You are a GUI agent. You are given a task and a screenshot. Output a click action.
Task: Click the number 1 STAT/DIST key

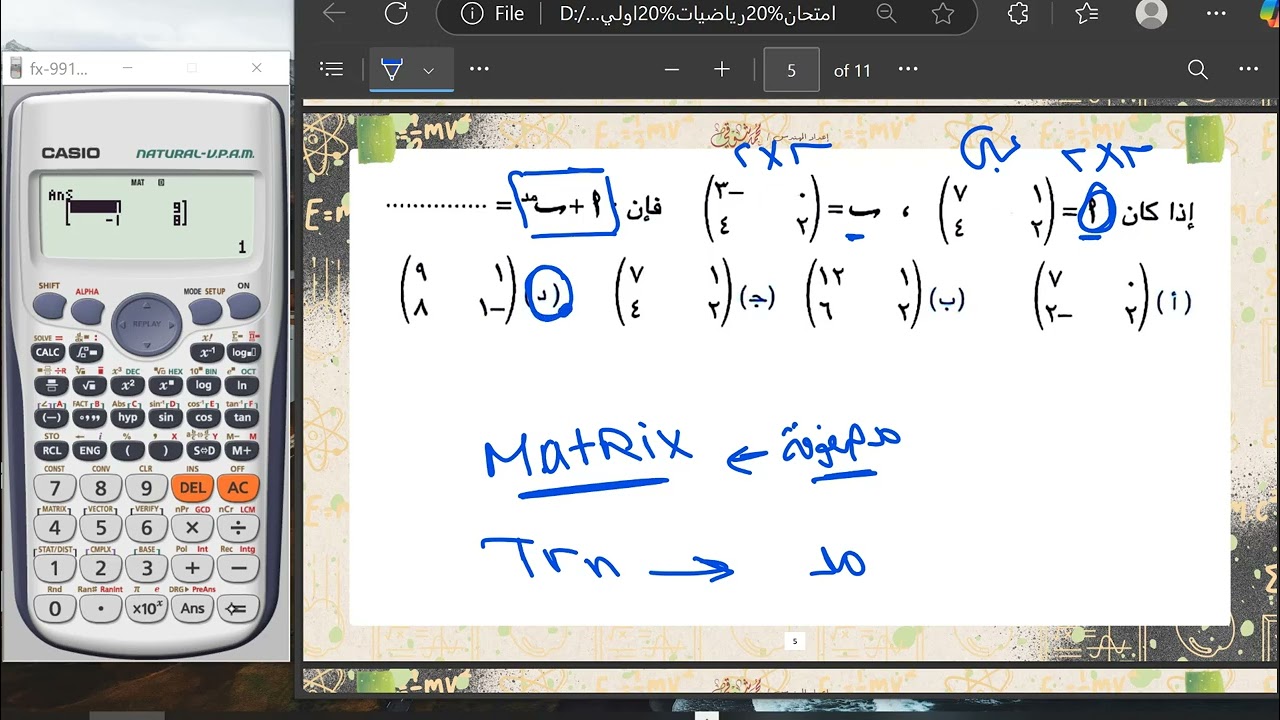tap(55, 568)
